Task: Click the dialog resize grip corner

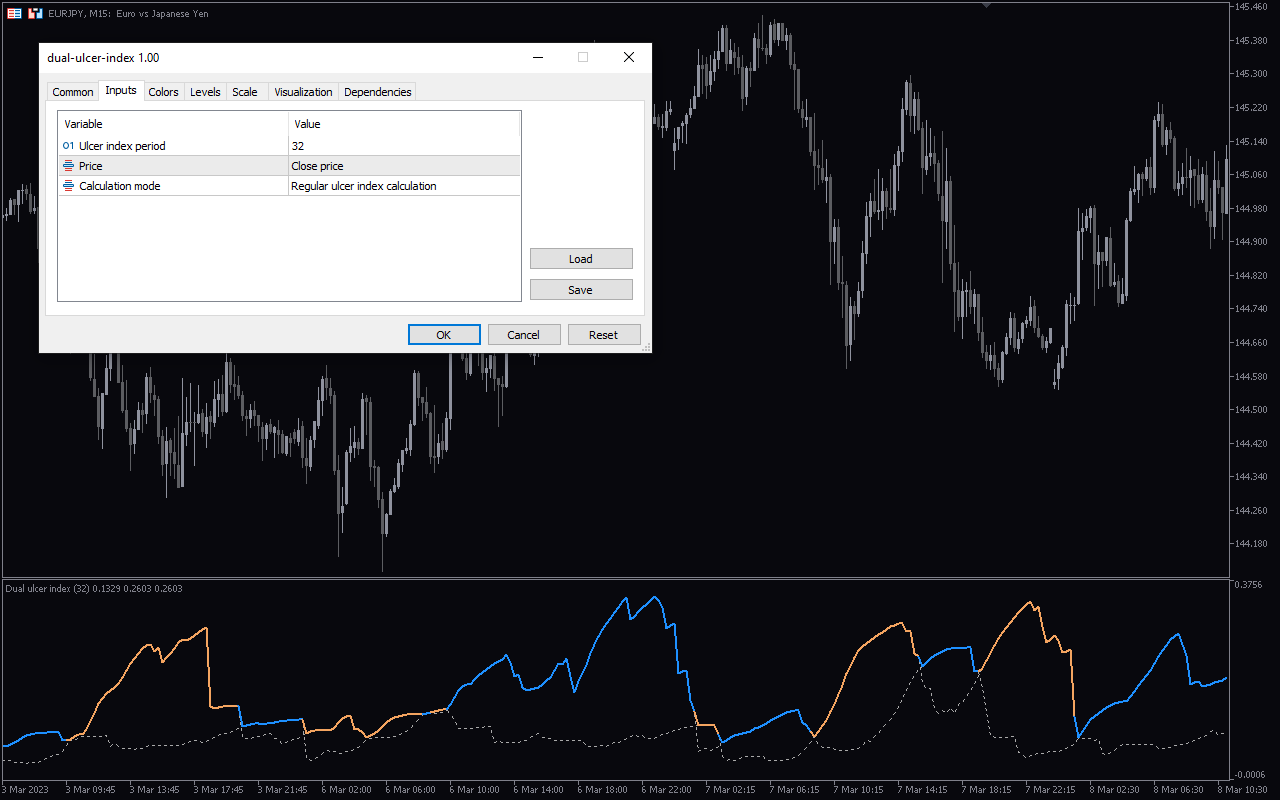Action: pos(646,347)
